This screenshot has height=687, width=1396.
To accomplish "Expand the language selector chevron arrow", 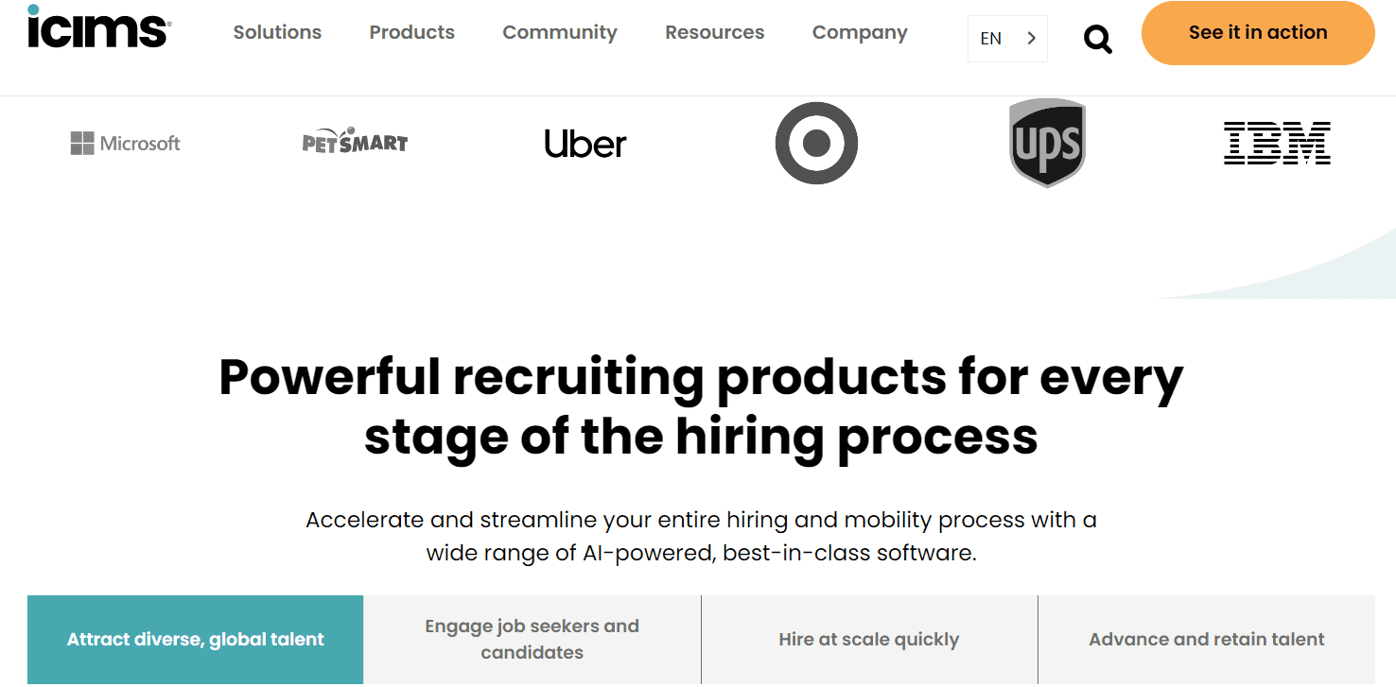I will 1031,38.
